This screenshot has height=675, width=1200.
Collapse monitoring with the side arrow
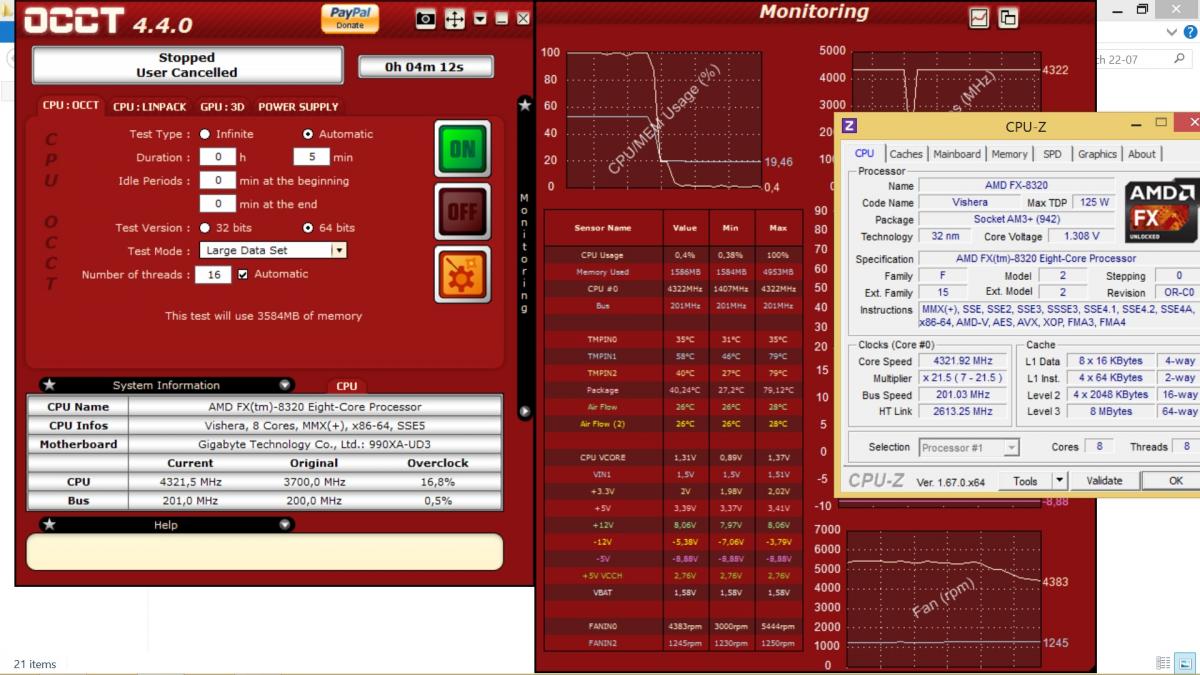524,411
